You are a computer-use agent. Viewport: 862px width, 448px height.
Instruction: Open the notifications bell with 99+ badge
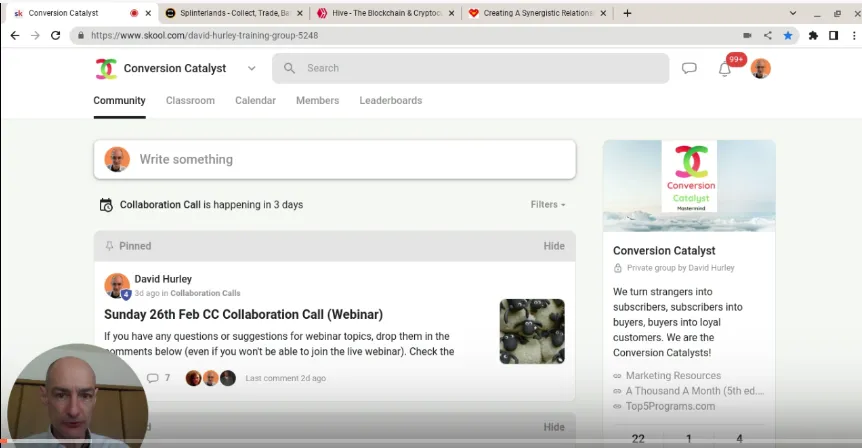coord(725,69)
